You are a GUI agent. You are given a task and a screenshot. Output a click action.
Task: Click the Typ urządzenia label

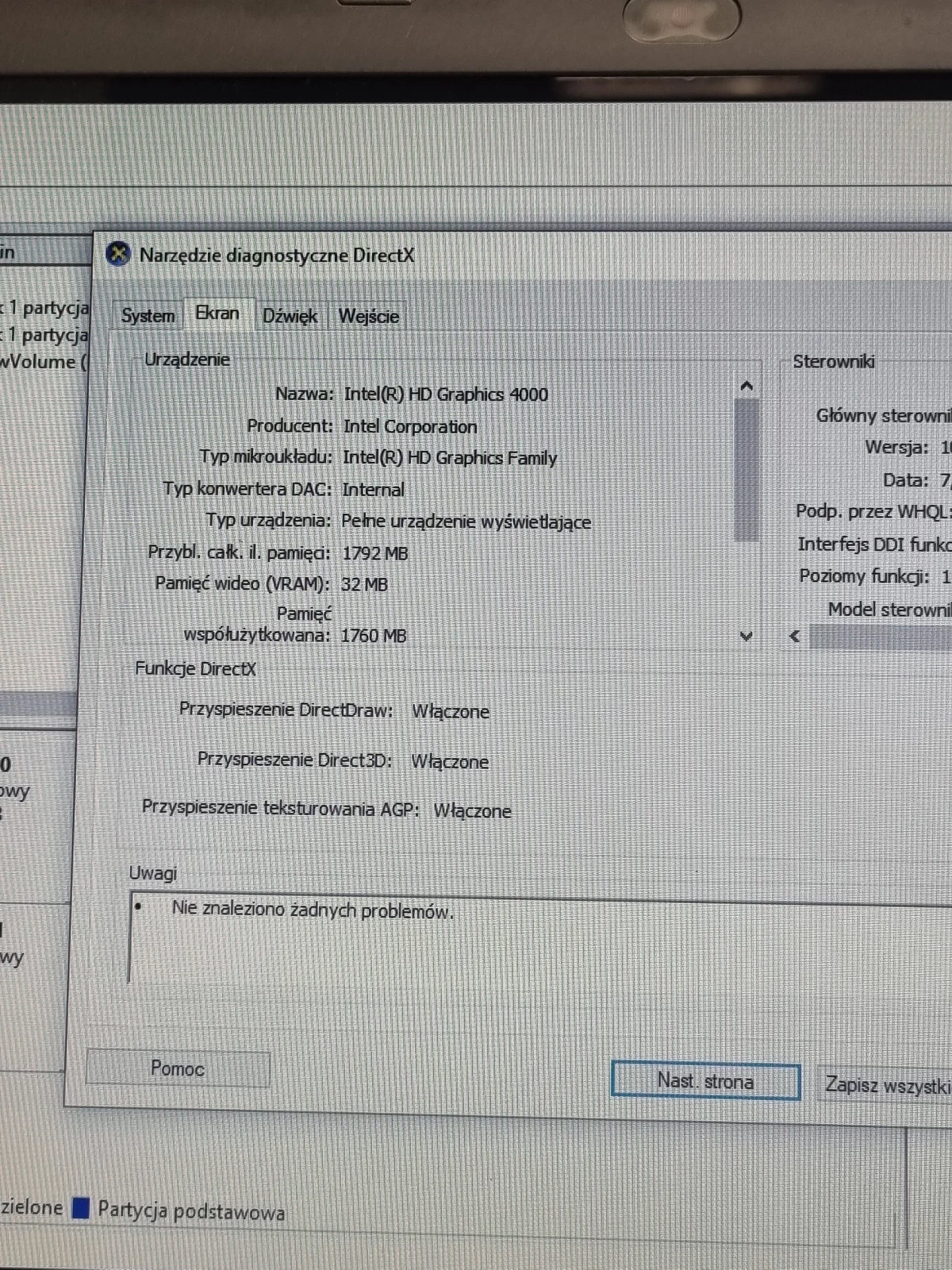coord(268,521)
